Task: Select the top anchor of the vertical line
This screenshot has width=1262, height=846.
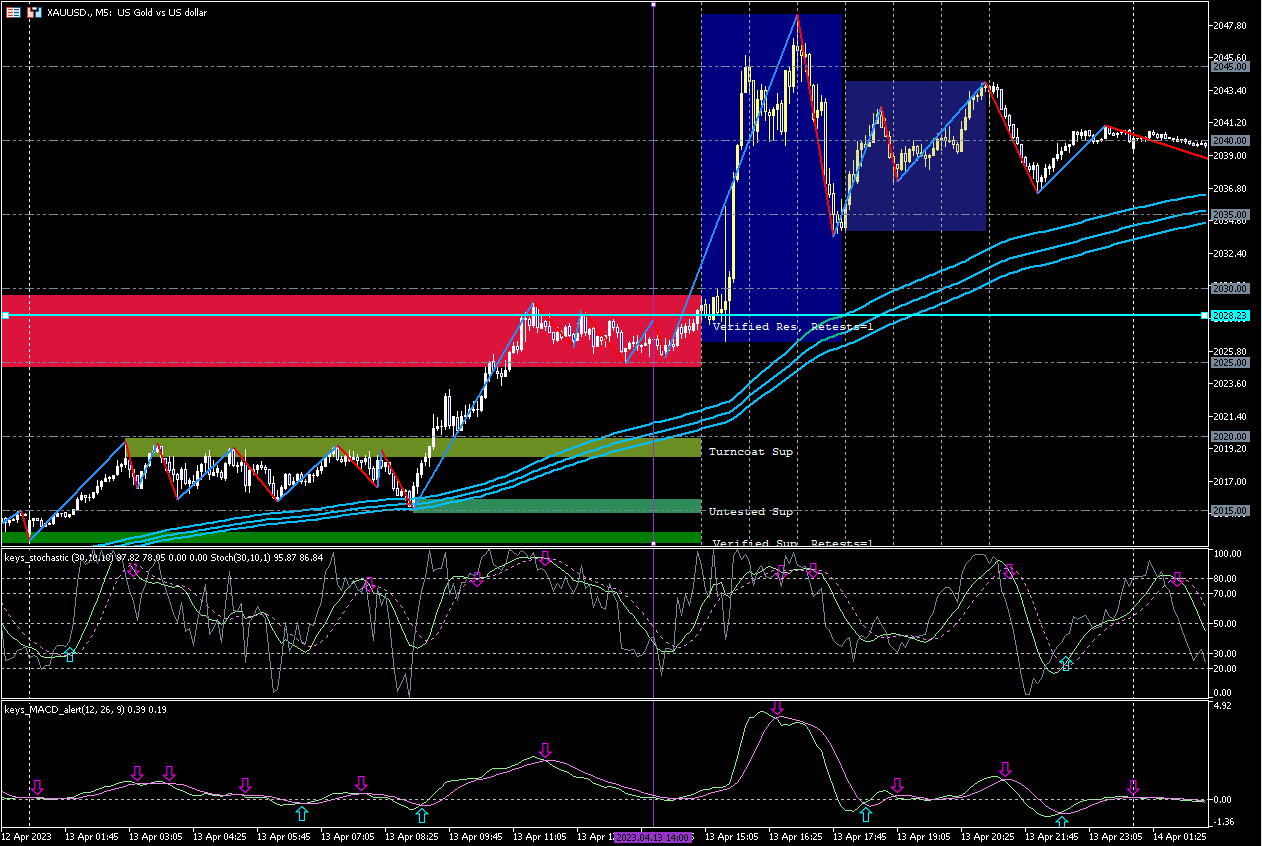Action: click(653, 5)
